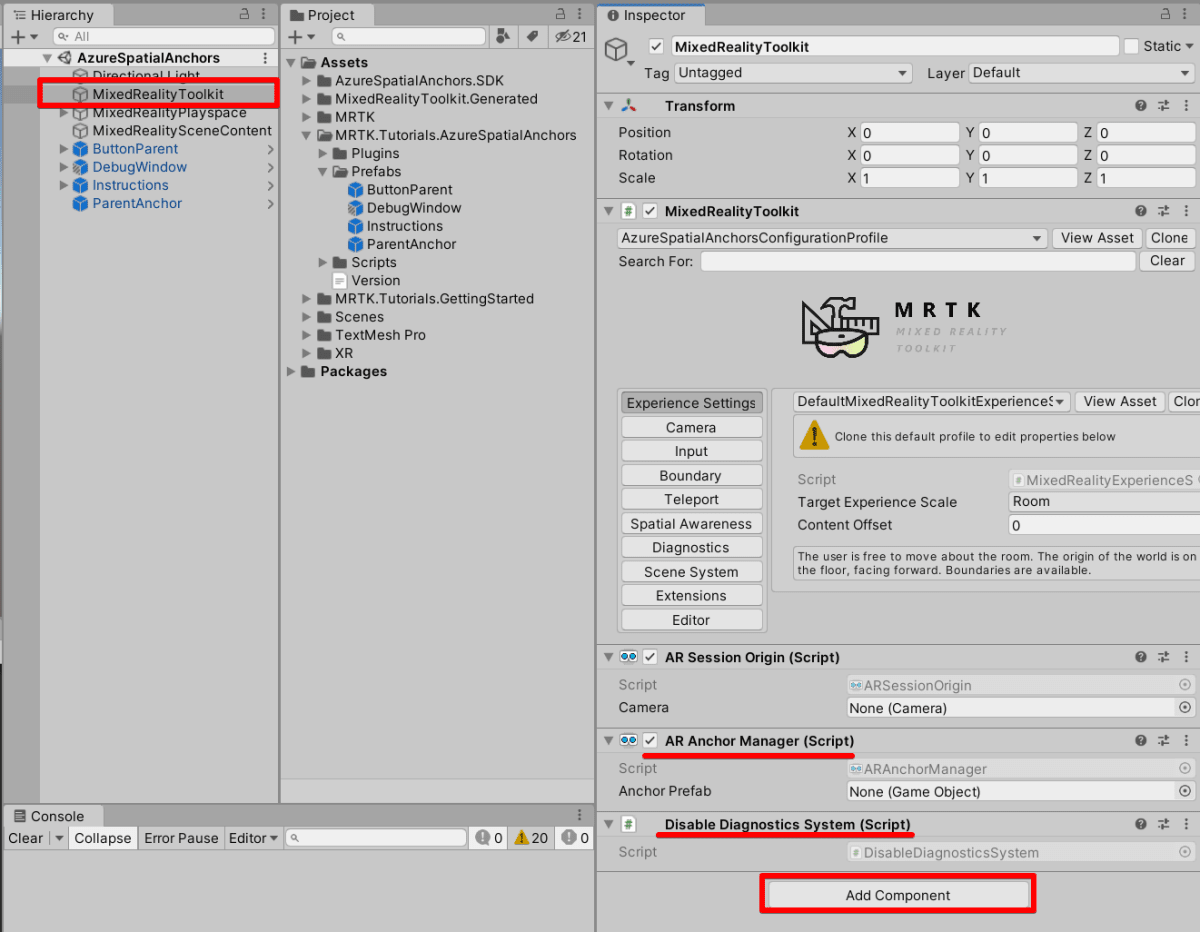Open AR Anchor Manager presets icon
Viewport: 1200px width, 932px height.
tap(1163, 741)
